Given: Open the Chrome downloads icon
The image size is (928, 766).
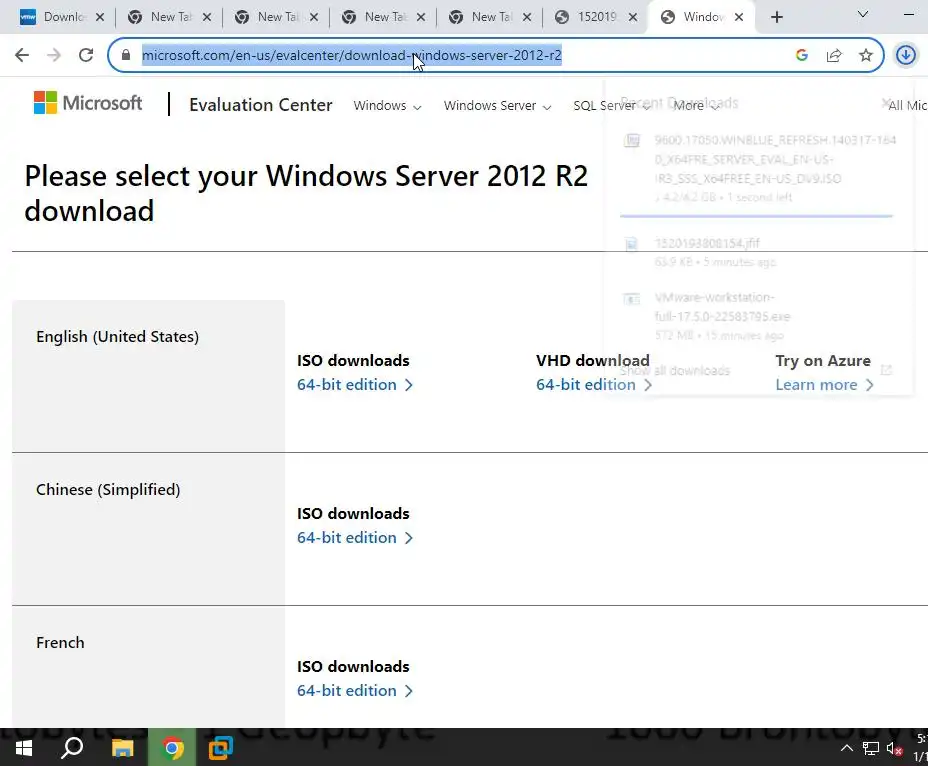Looking at the screenshot, I should click(x=906, y=55).
